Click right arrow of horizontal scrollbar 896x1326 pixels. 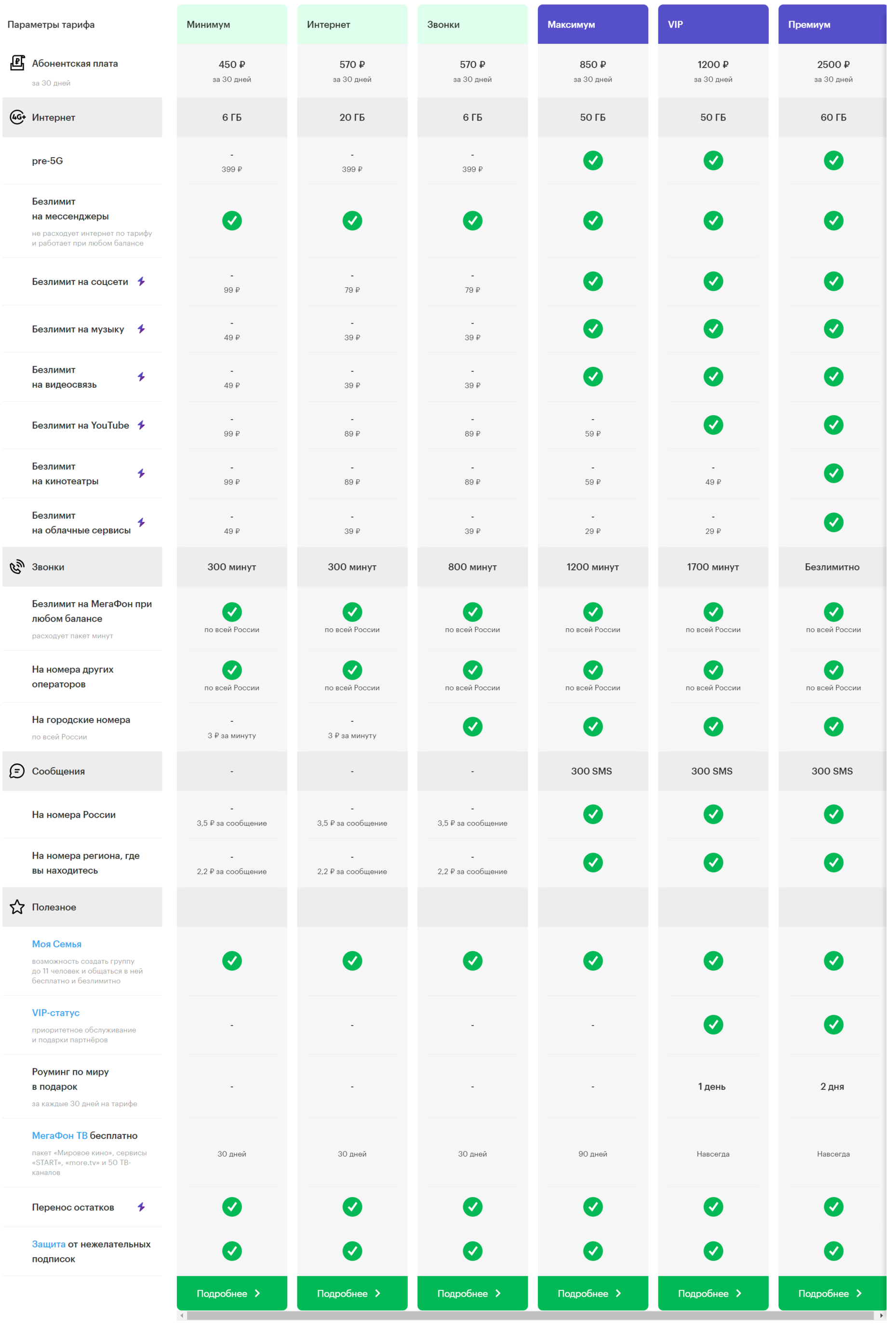click(x=881, y=1316)
